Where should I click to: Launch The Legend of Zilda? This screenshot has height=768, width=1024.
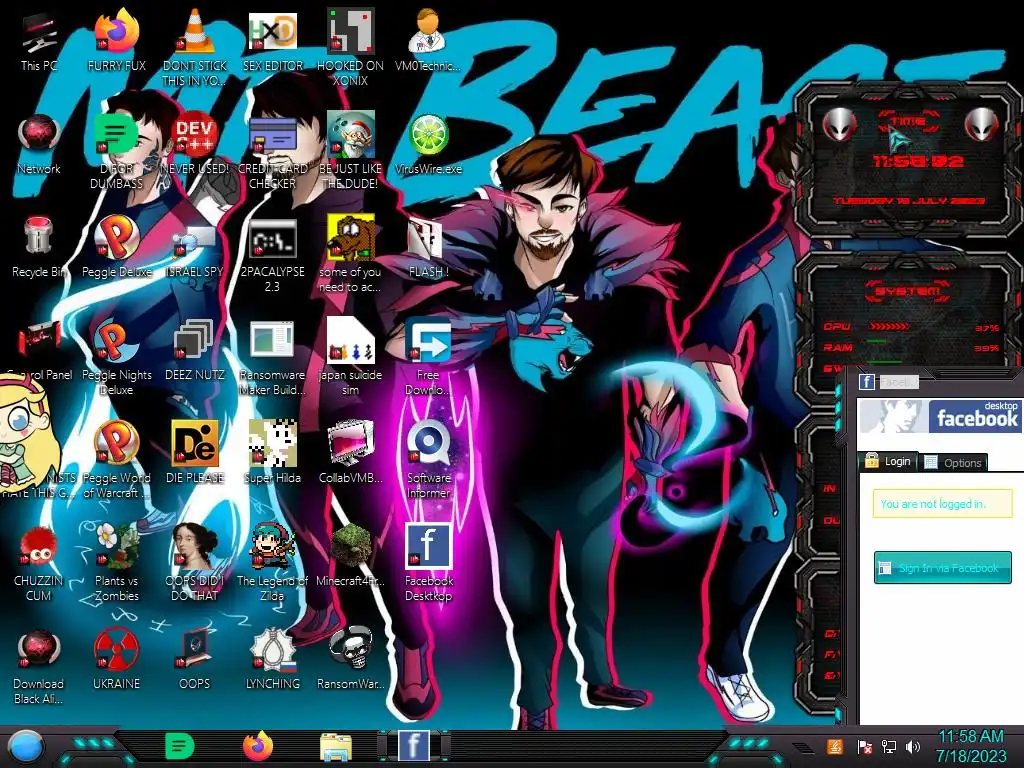[x=273, y=564]
